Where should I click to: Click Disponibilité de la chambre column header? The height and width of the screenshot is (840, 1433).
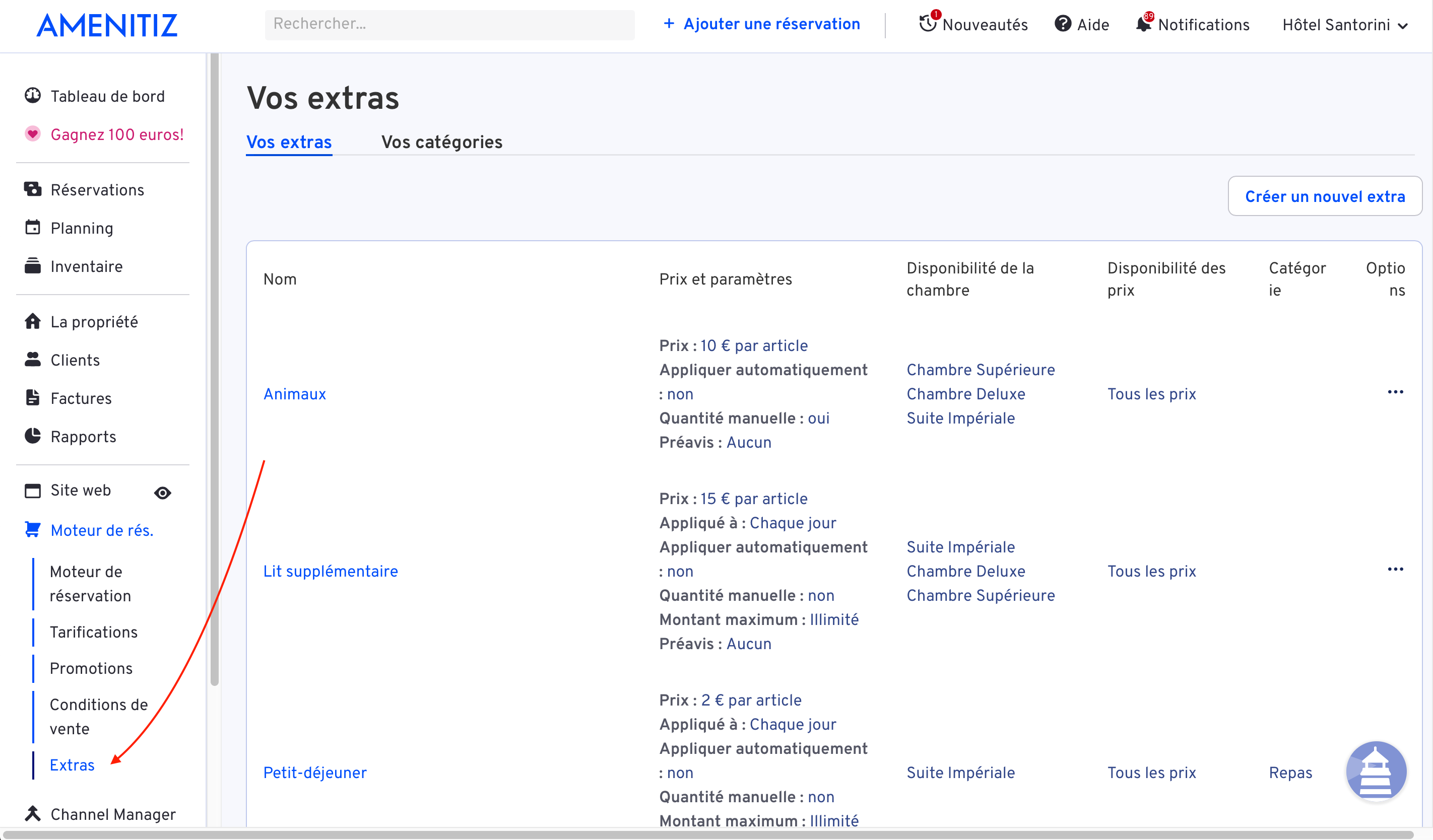(970, 279)
